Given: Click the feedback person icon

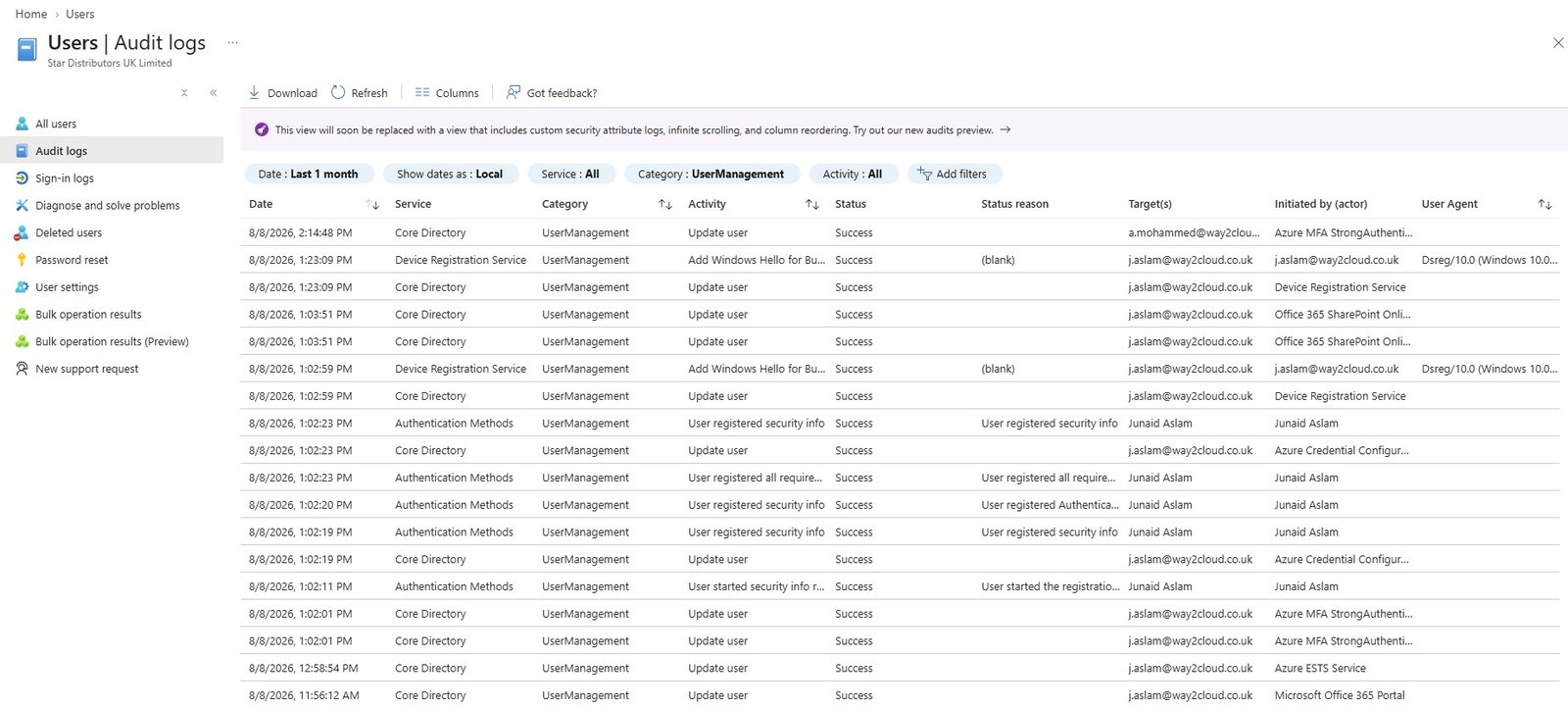Looking at the screenshot, I should click(x=513, y=92).
